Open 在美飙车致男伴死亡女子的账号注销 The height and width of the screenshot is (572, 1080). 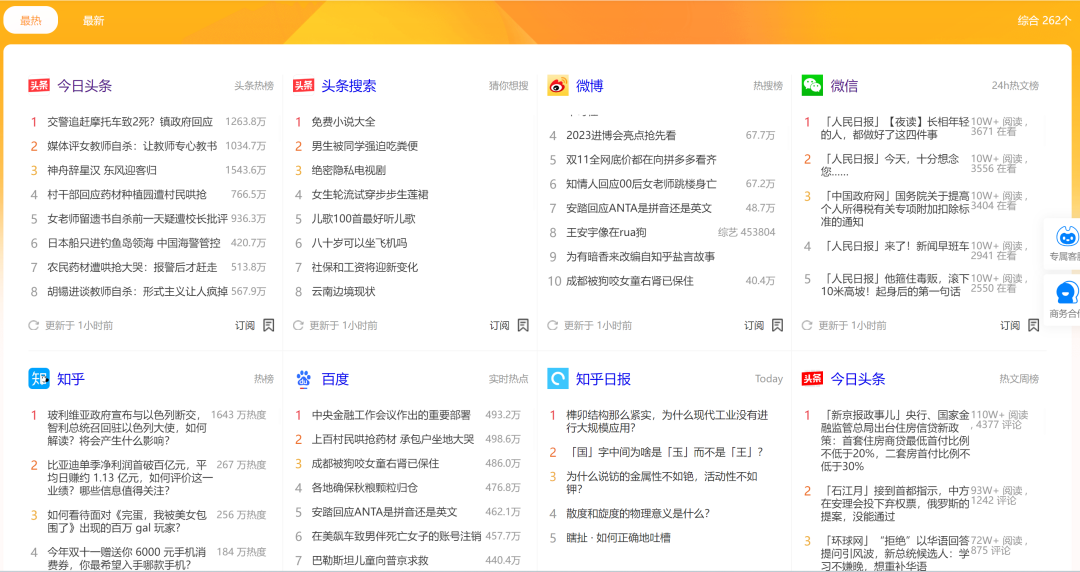coord(396,536)
